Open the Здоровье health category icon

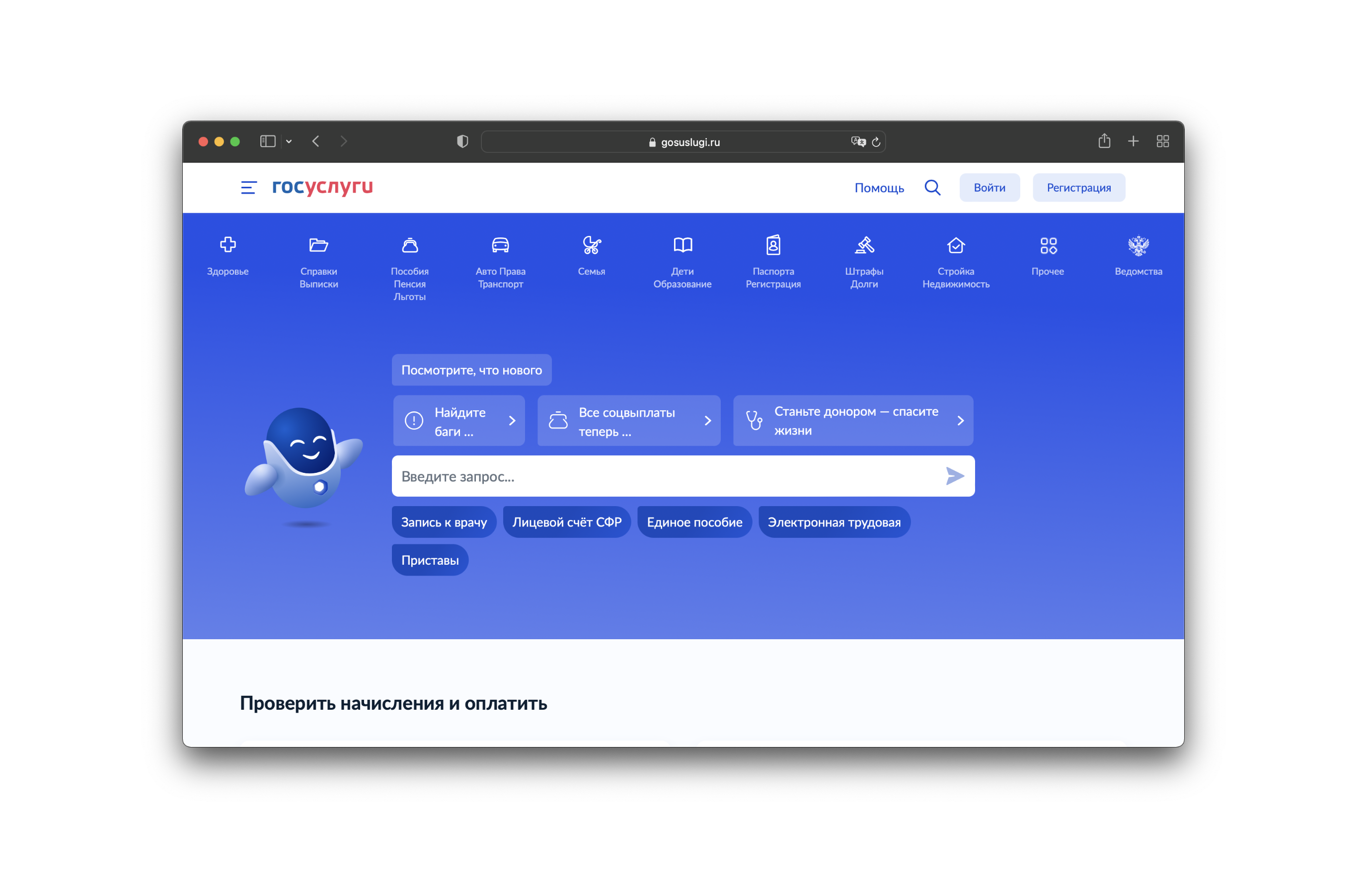[x=228, y=245]
